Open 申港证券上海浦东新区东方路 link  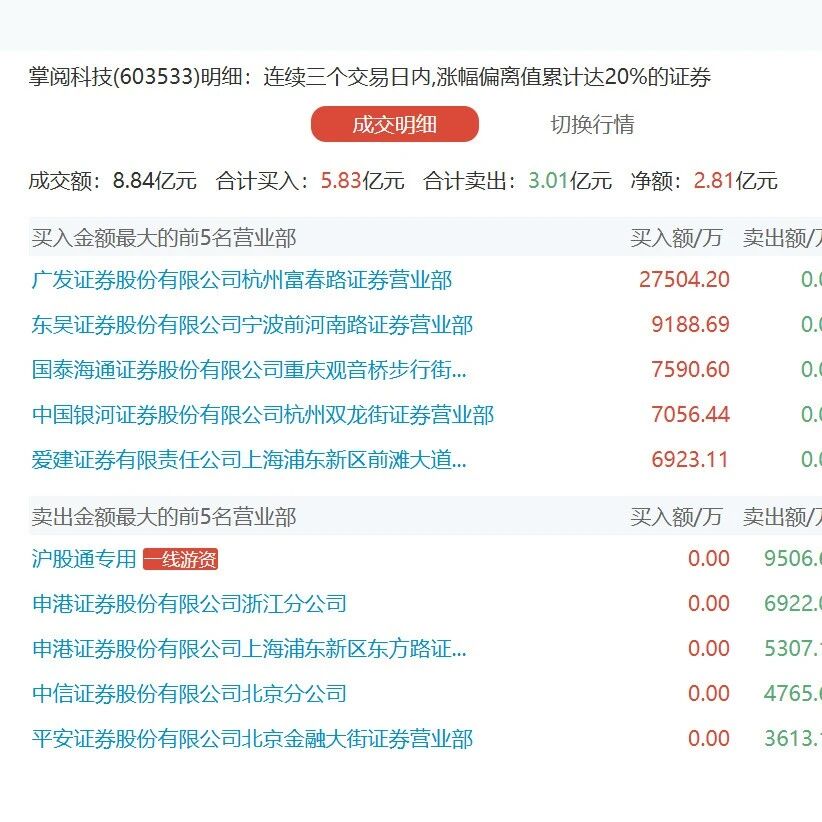point(249,649)
